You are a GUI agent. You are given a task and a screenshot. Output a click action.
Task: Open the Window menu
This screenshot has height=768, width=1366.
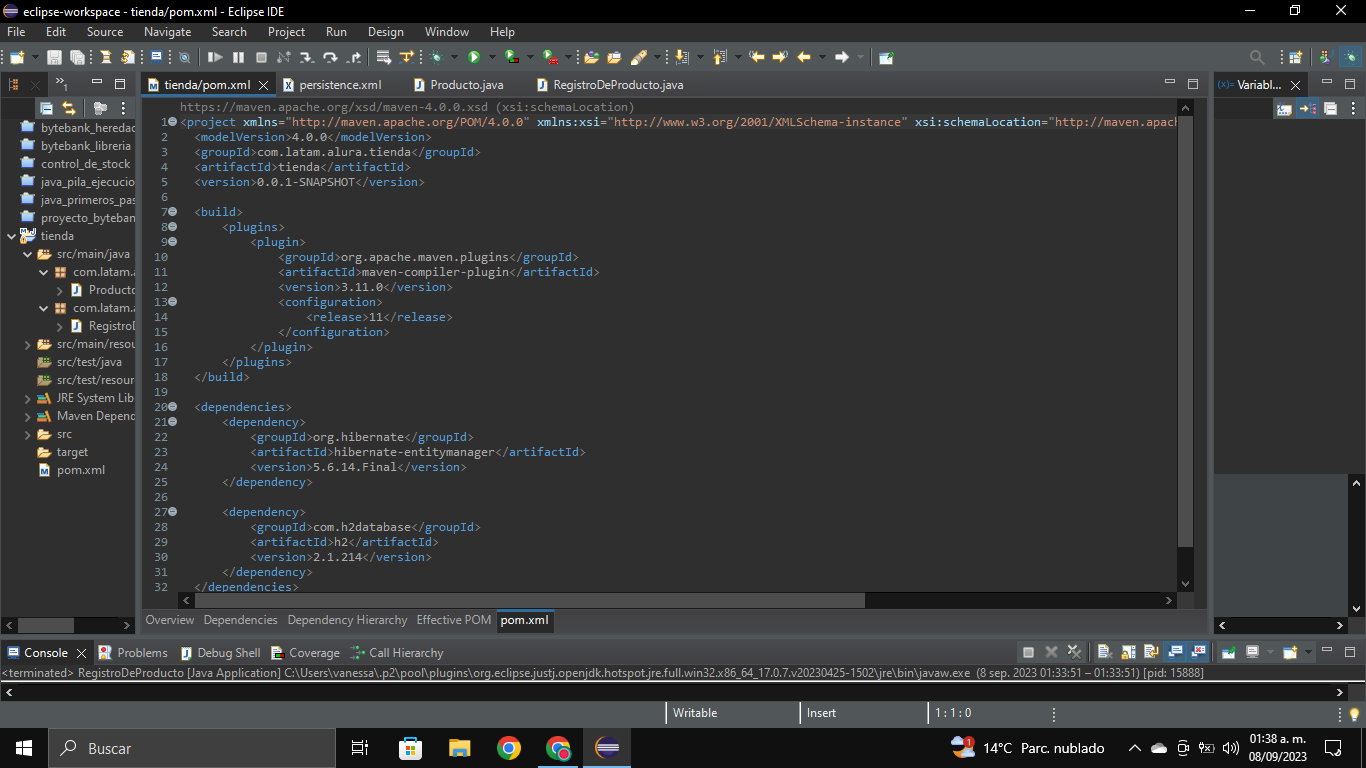click(x=446, y=32)
